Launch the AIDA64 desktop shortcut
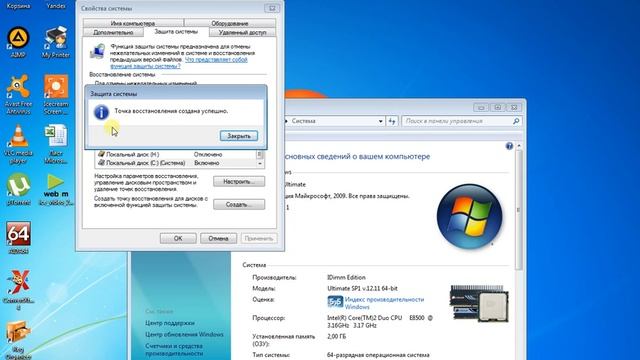This screenshot has height=360, width=640. pyautogui.click(x=18, y=238)
